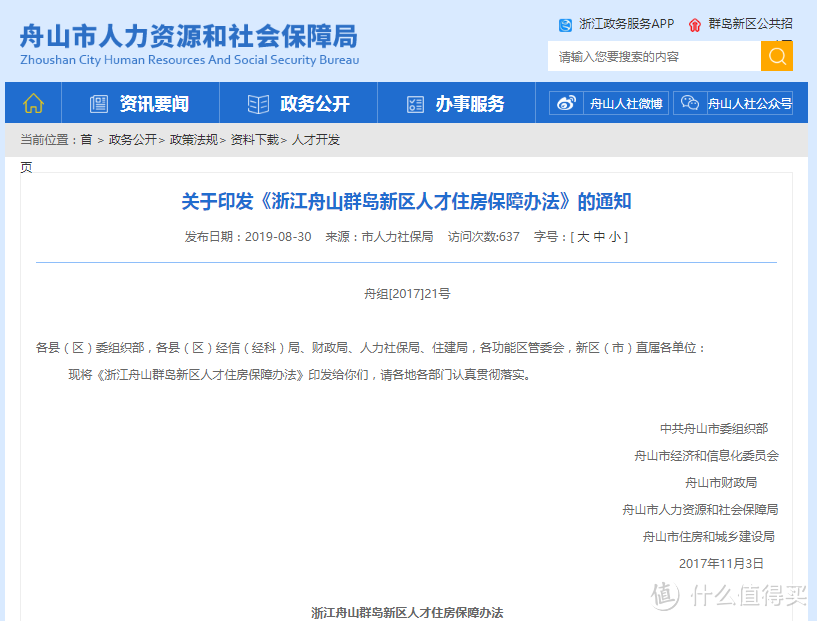
Task: Click signatory 舟山市财政局
Action: click(721, 483)
